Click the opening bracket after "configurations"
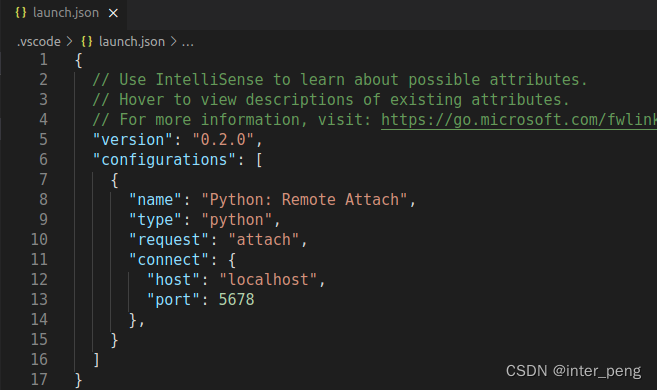This screenshot has height=390, width=657. pos(259,160)
